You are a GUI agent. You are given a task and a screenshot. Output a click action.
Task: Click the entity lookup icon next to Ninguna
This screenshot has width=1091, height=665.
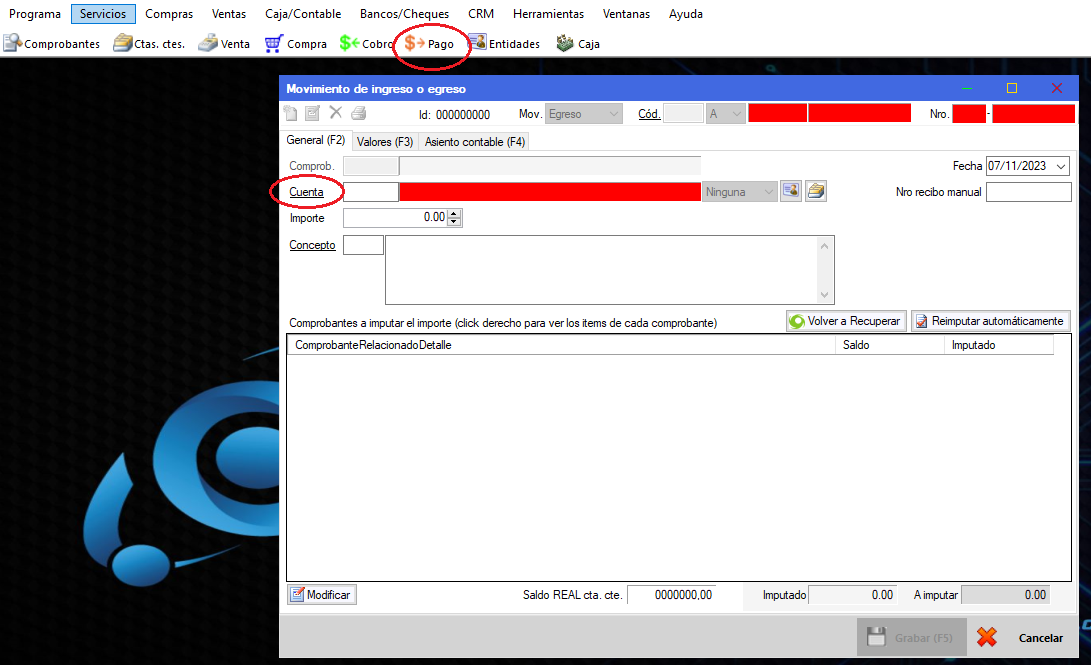791,191
